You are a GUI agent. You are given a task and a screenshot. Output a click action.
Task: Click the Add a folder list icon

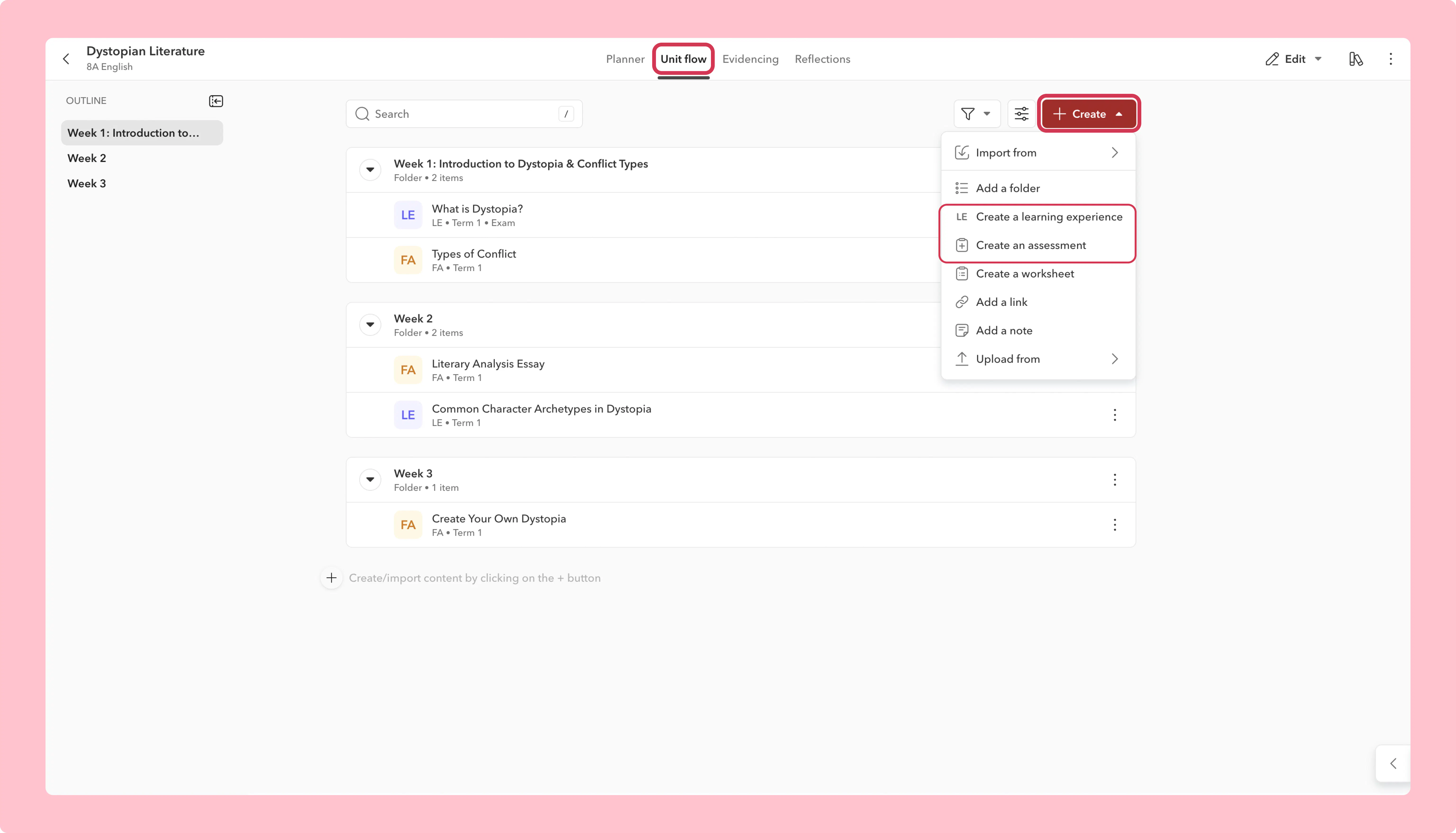click(x=961, y=188)
